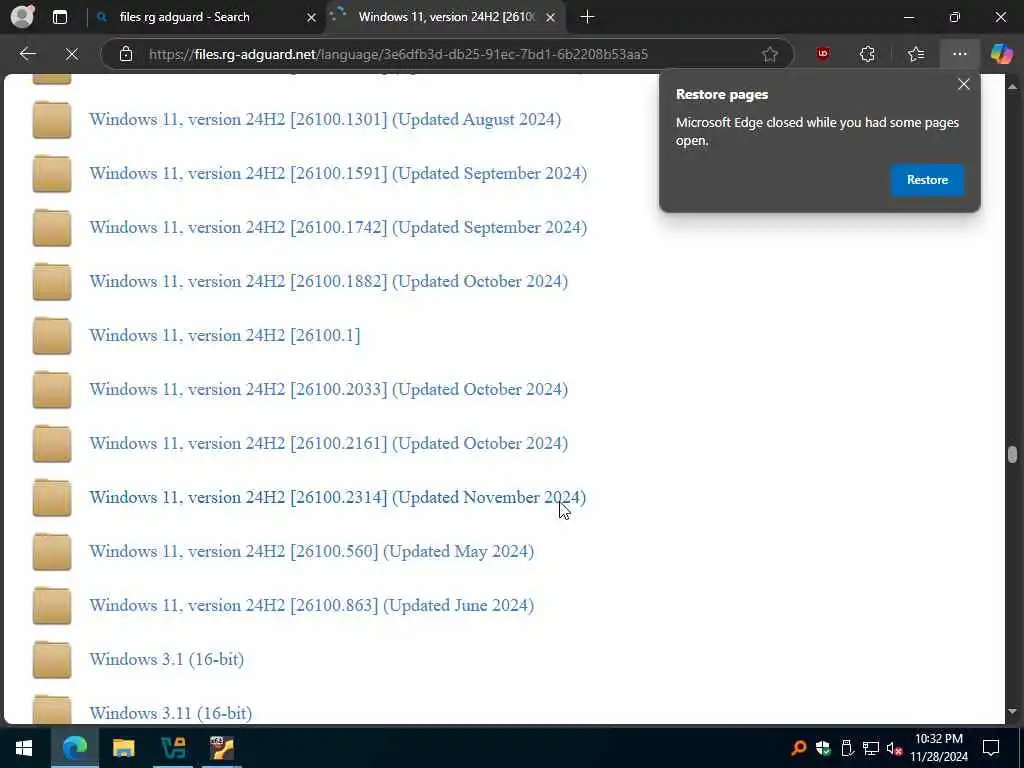Viewport: 1024px width, 768px height.
Task: Open the notification center icon
Action: [x=991, y=748]
